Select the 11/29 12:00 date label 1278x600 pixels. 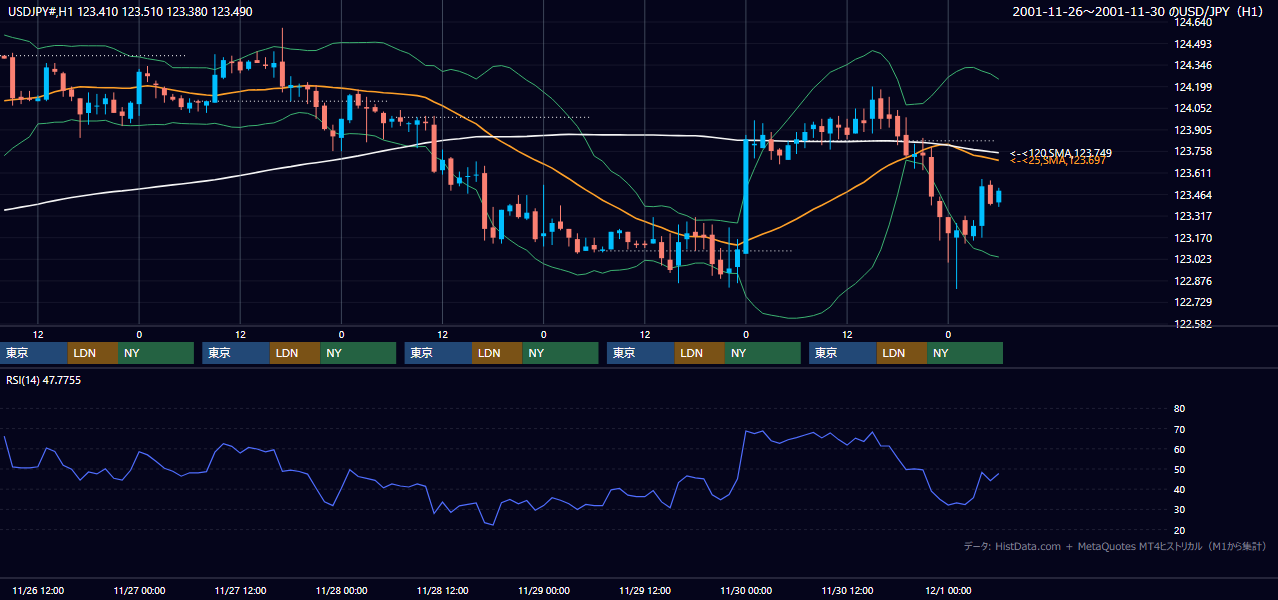pyautogui.click(x=645, y=591)
